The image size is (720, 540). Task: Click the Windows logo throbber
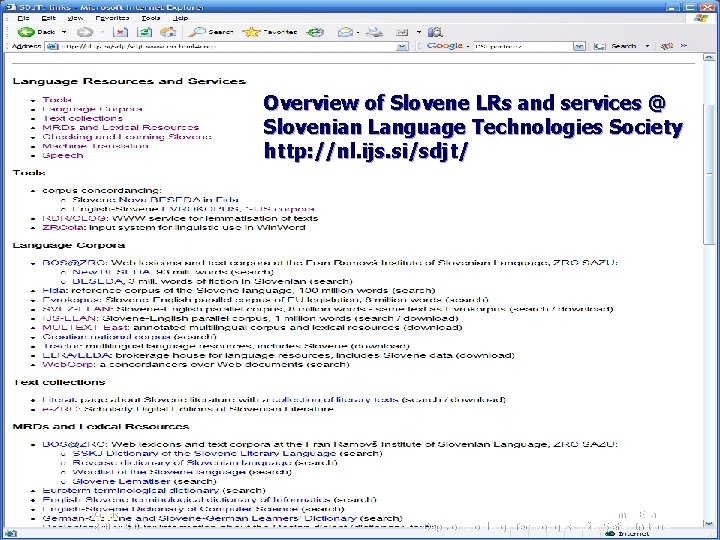701,18
